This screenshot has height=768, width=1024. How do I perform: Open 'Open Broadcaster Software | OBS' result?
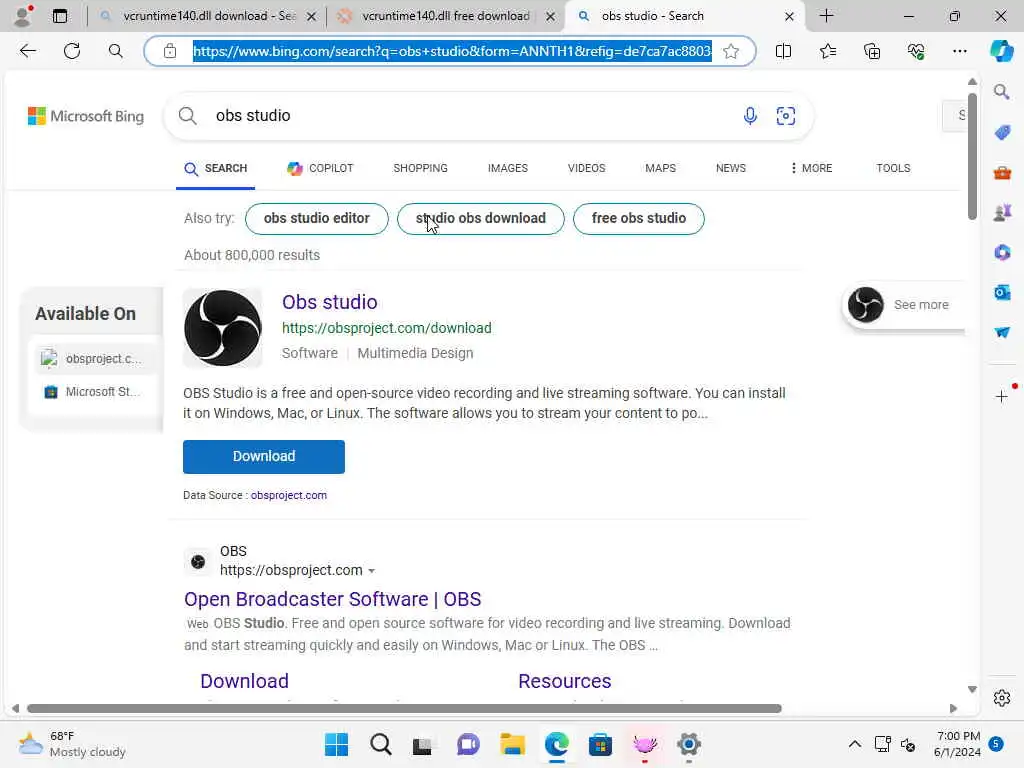tap(332, 599)
